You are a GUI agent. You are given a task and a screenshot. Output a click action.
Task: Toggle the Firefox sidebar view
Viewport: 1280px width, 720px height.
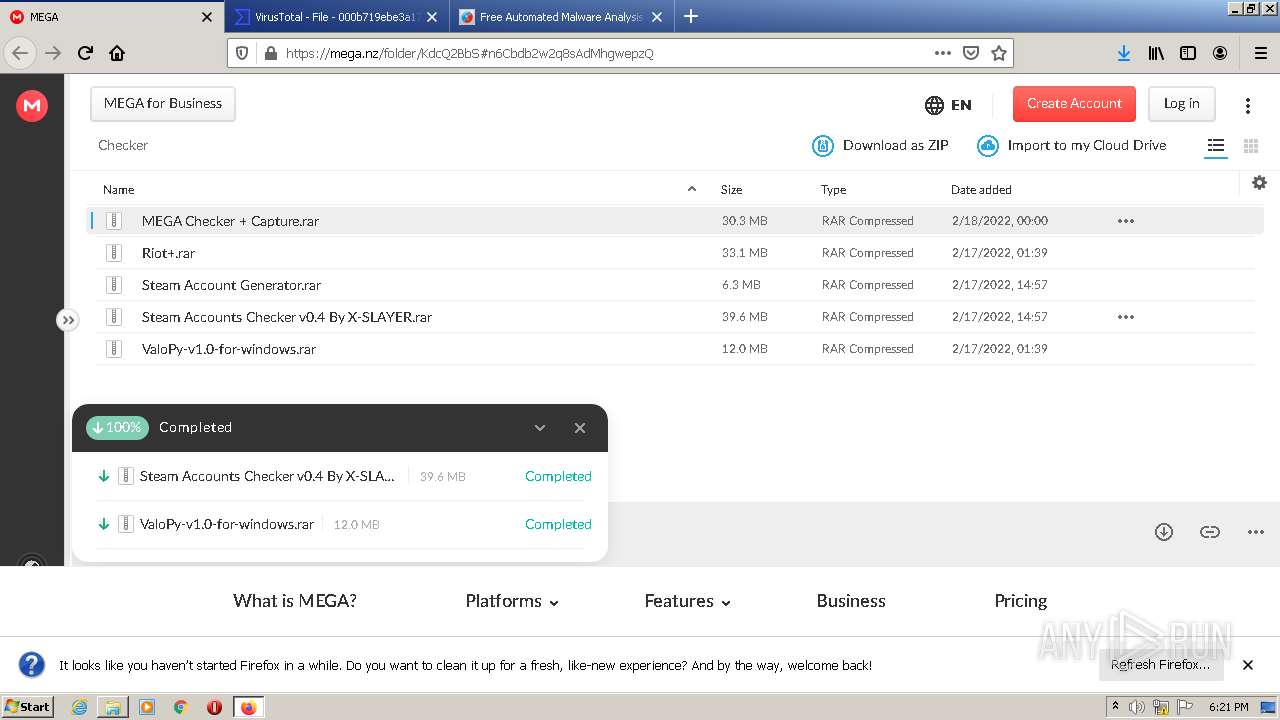click(x=1188, y=53)
